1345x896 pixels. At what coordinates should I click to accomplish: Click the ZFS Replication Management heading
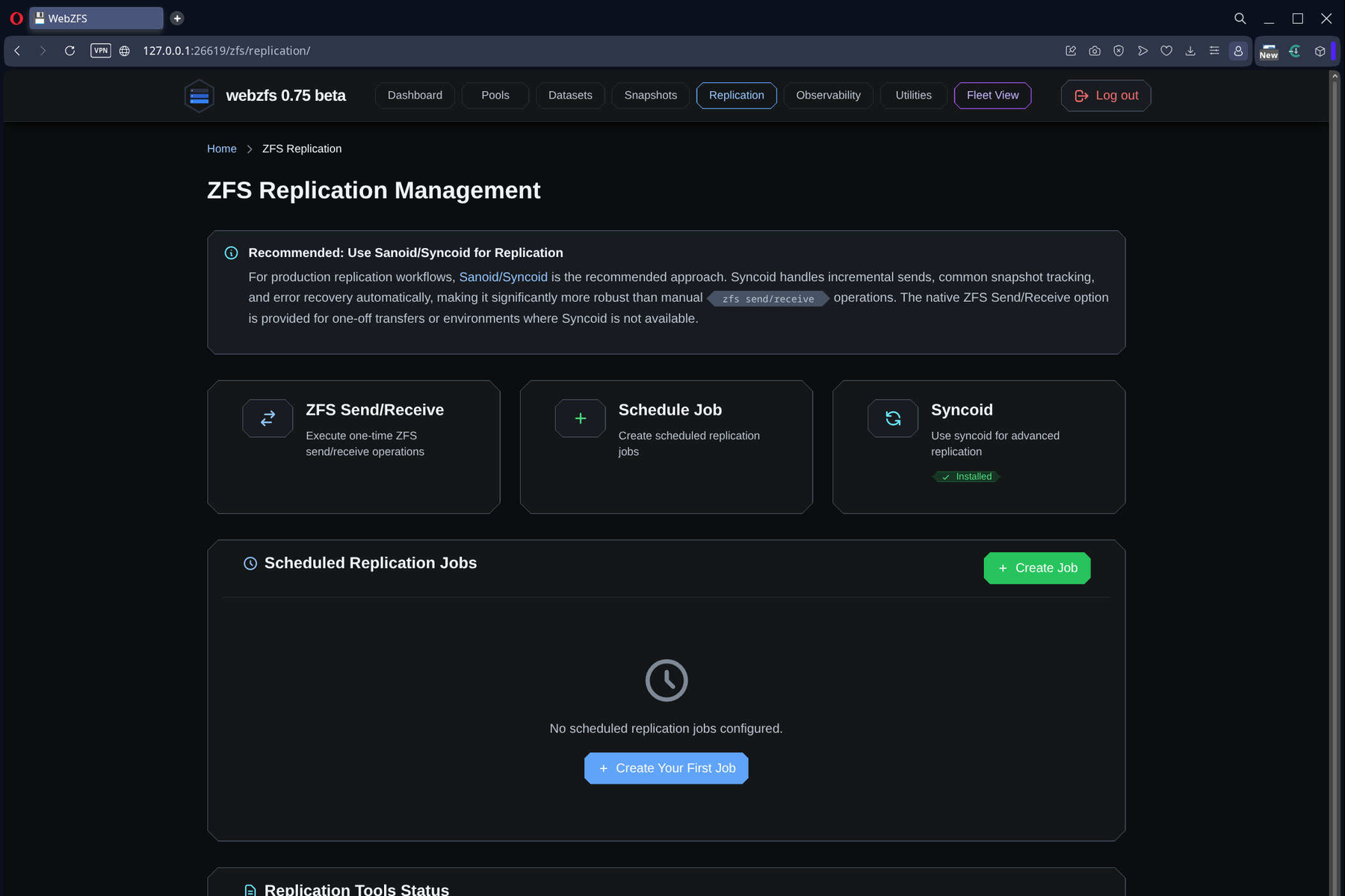click(374, 191)
